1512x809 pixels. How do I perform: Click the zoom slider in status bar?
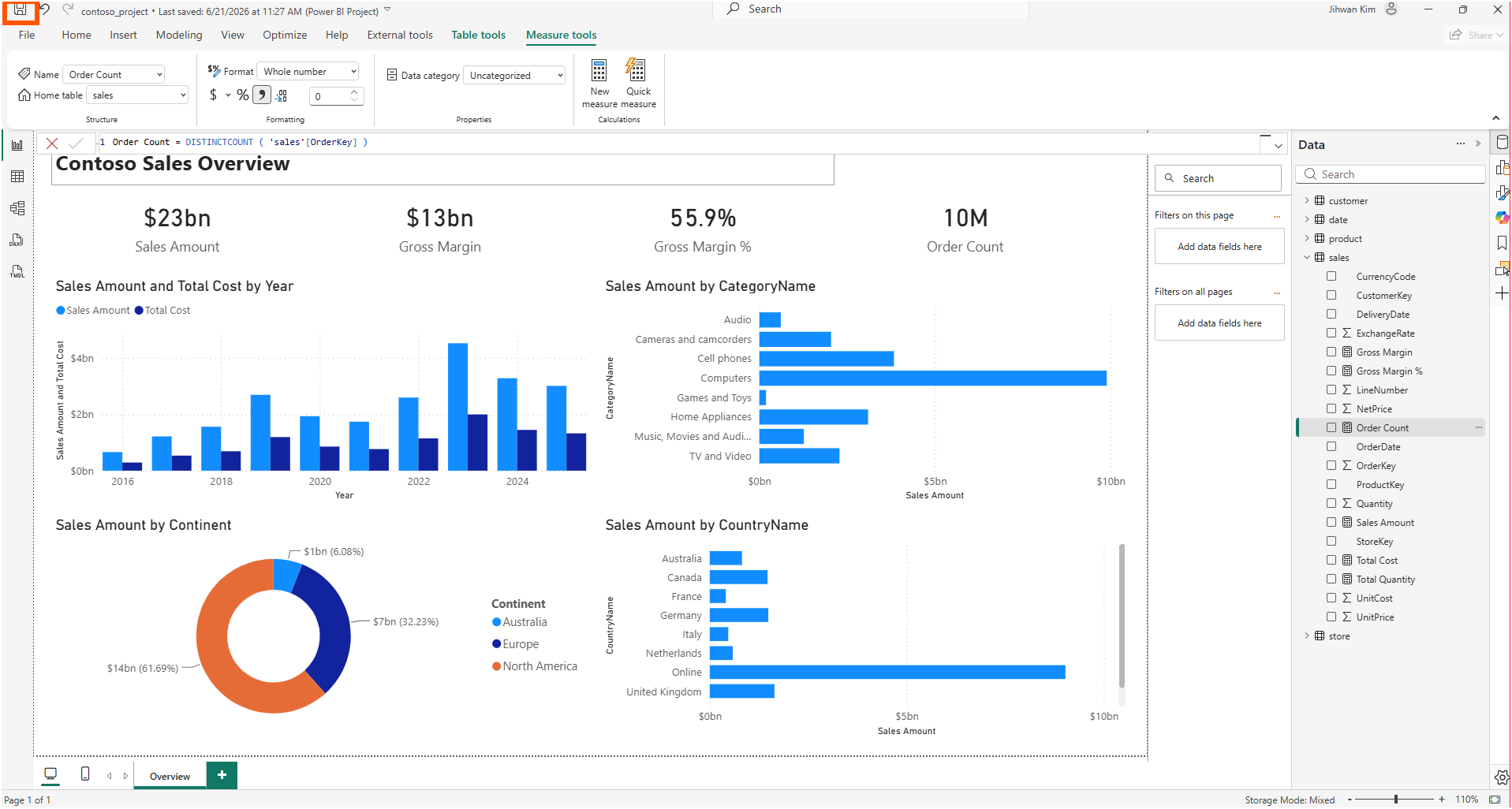[x=1395, y=800]
